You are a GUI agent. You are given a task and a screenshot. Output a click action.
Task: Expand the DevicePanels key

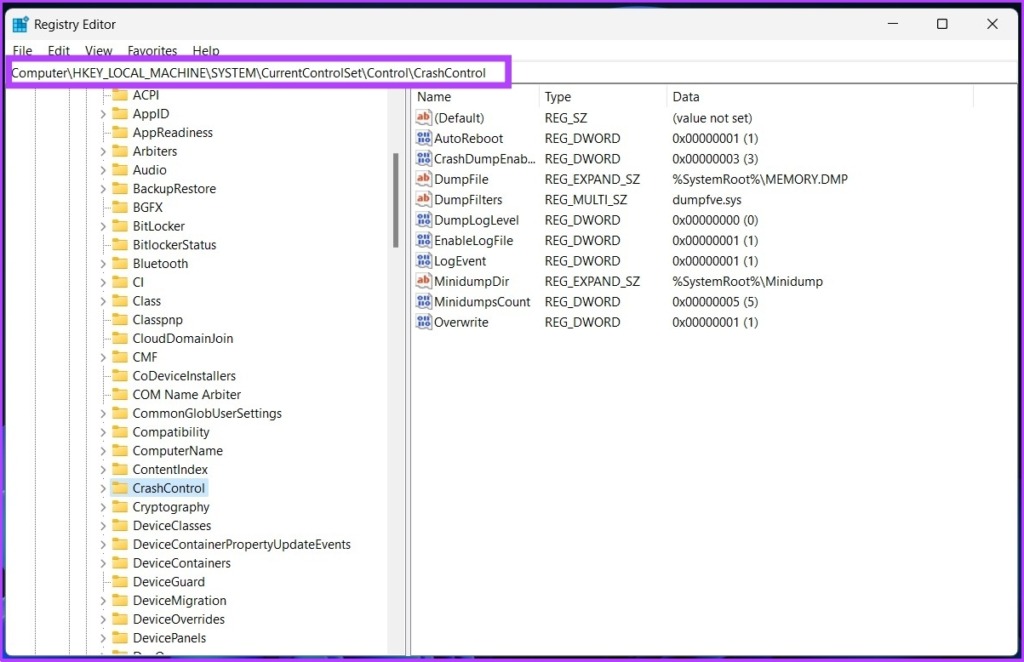[103, 638]
